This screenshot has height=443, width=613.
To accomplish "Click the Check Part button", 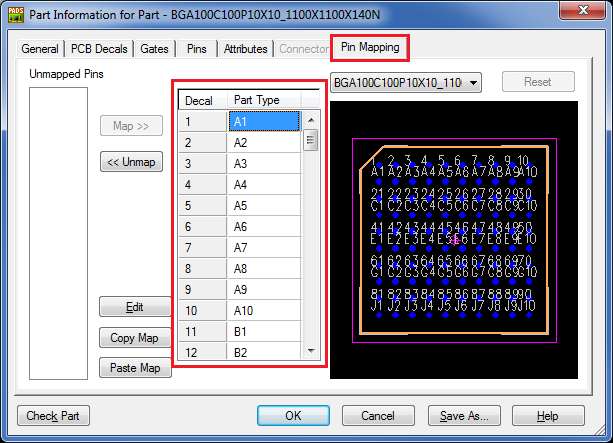I will pyautogui.click(x=53, y=416).
